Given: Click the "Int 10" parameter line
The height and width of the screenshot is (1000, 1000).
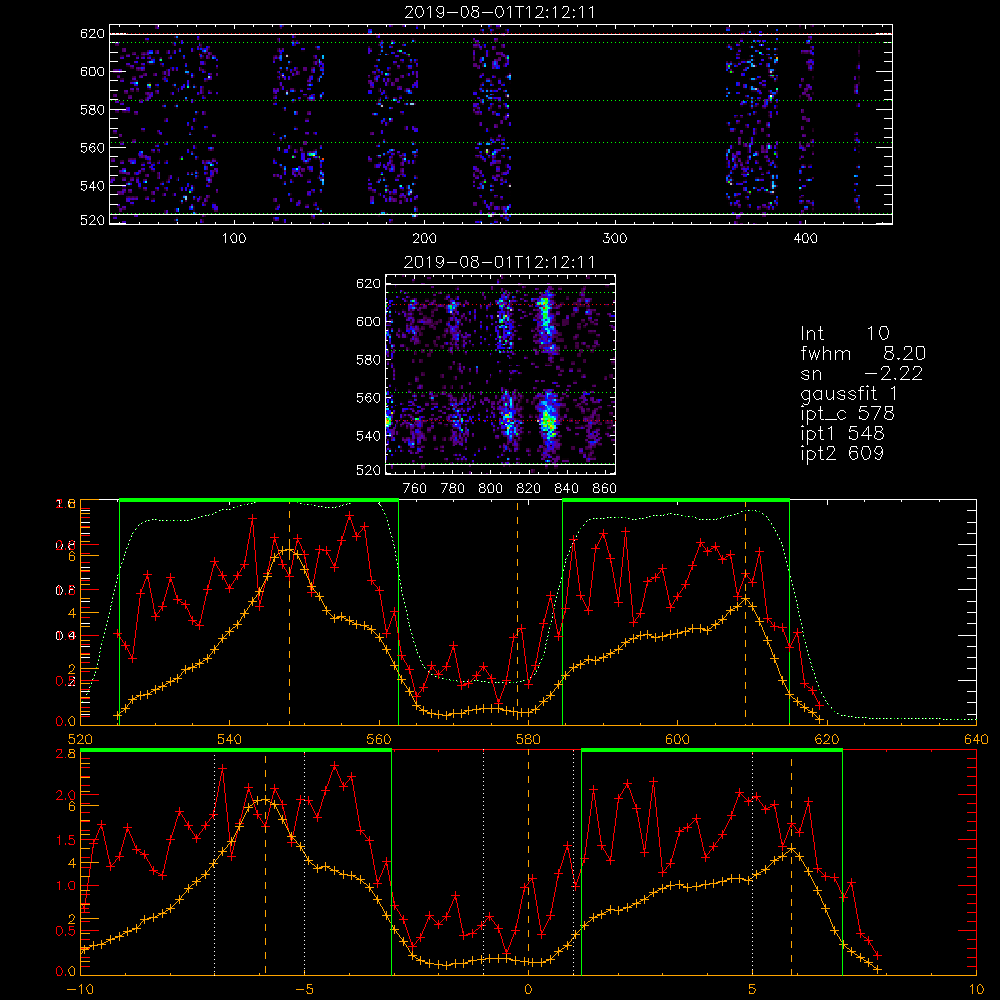Looking at the screenshot, I should [844, 333].
